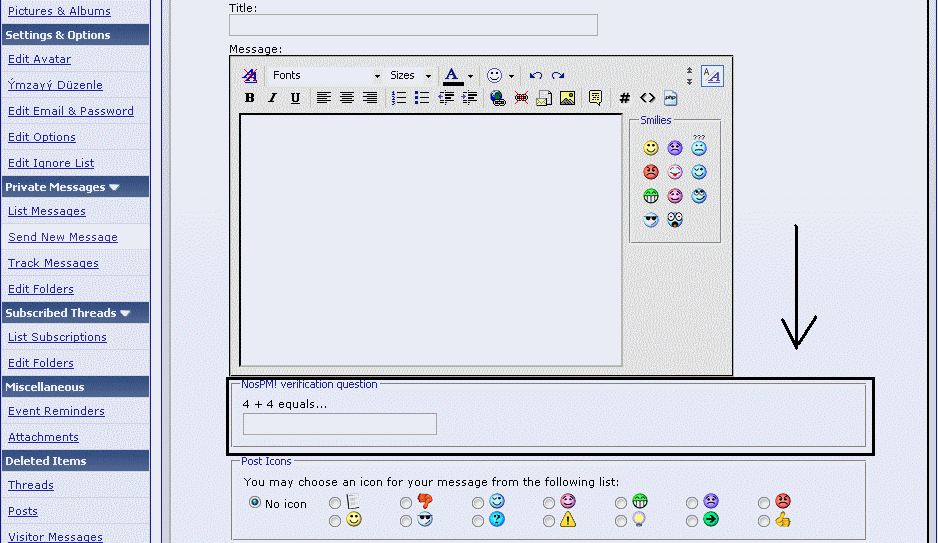Open the Send New Message link
The width and height of the screenshot is (938, 543).
(63, 237)
